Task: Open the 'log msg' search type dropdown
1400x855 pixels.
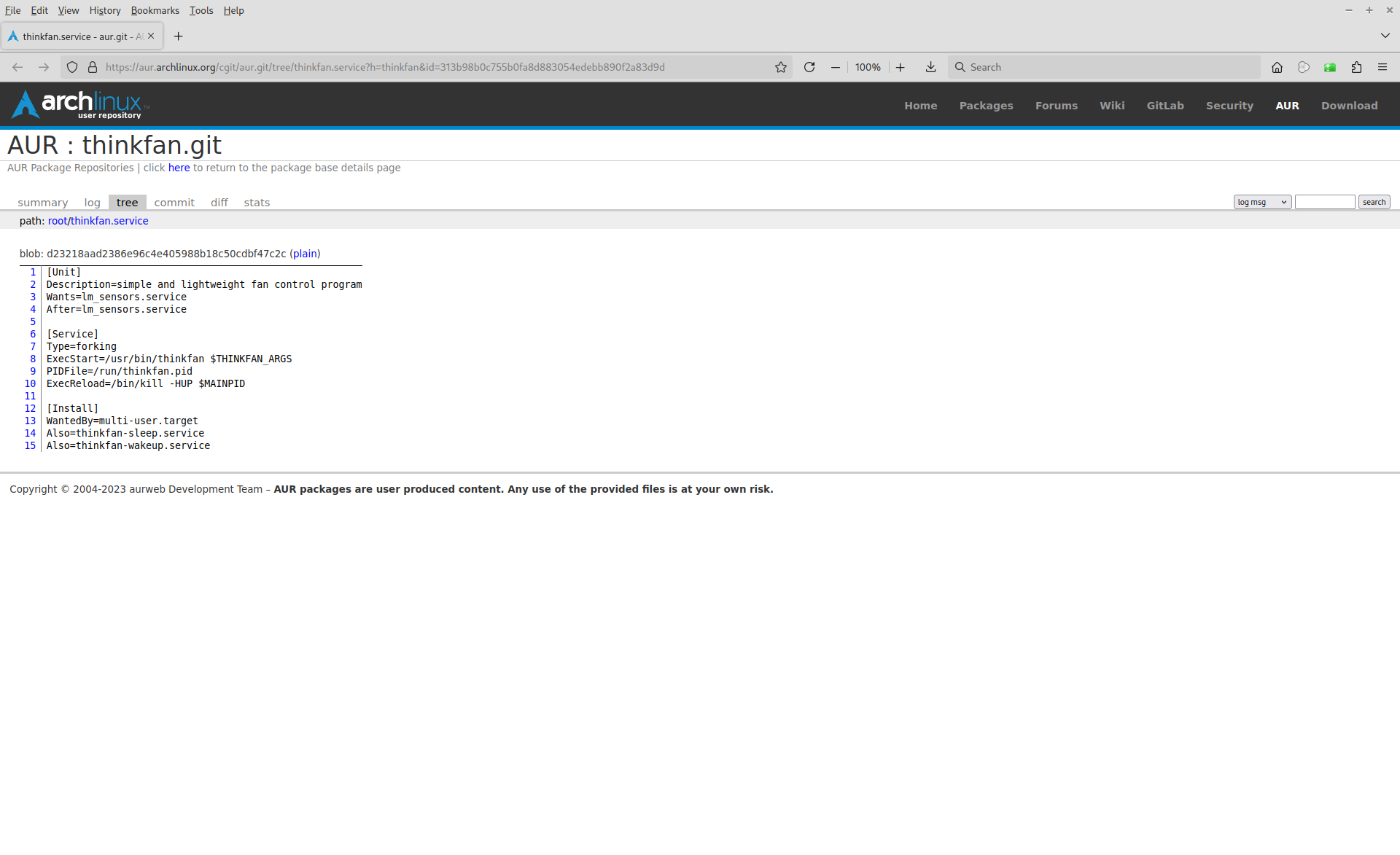Action: tap(1262, 202)
